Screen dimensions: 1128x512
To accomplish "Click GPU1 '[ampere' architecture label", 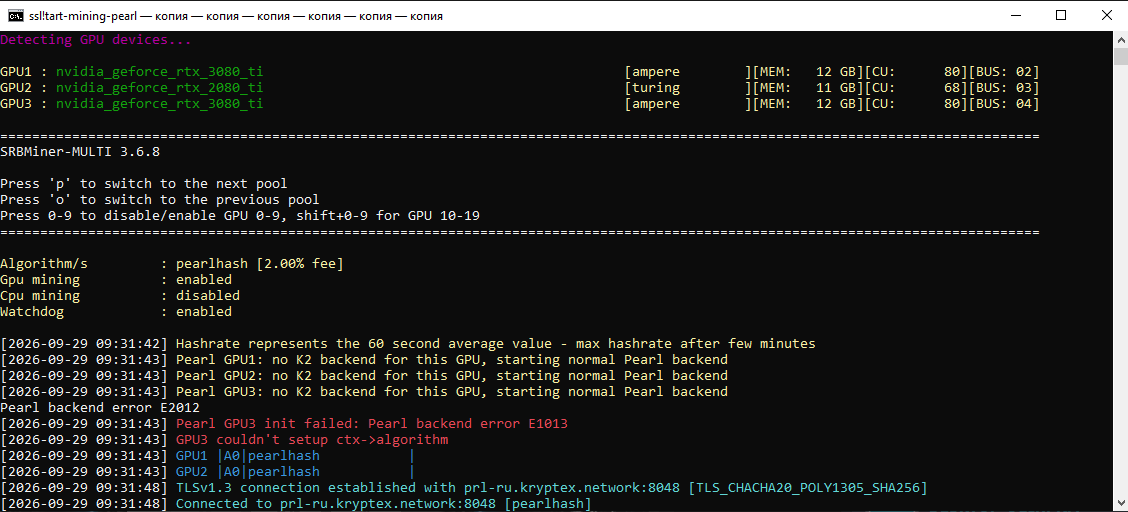I will pyautogui.click(x=652, y=72).
